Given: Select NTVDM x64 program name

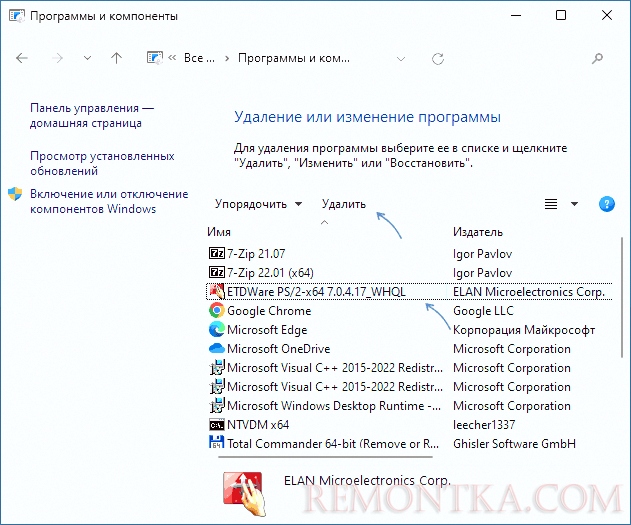Looking at the screenshot, I should tap(258, 424).
